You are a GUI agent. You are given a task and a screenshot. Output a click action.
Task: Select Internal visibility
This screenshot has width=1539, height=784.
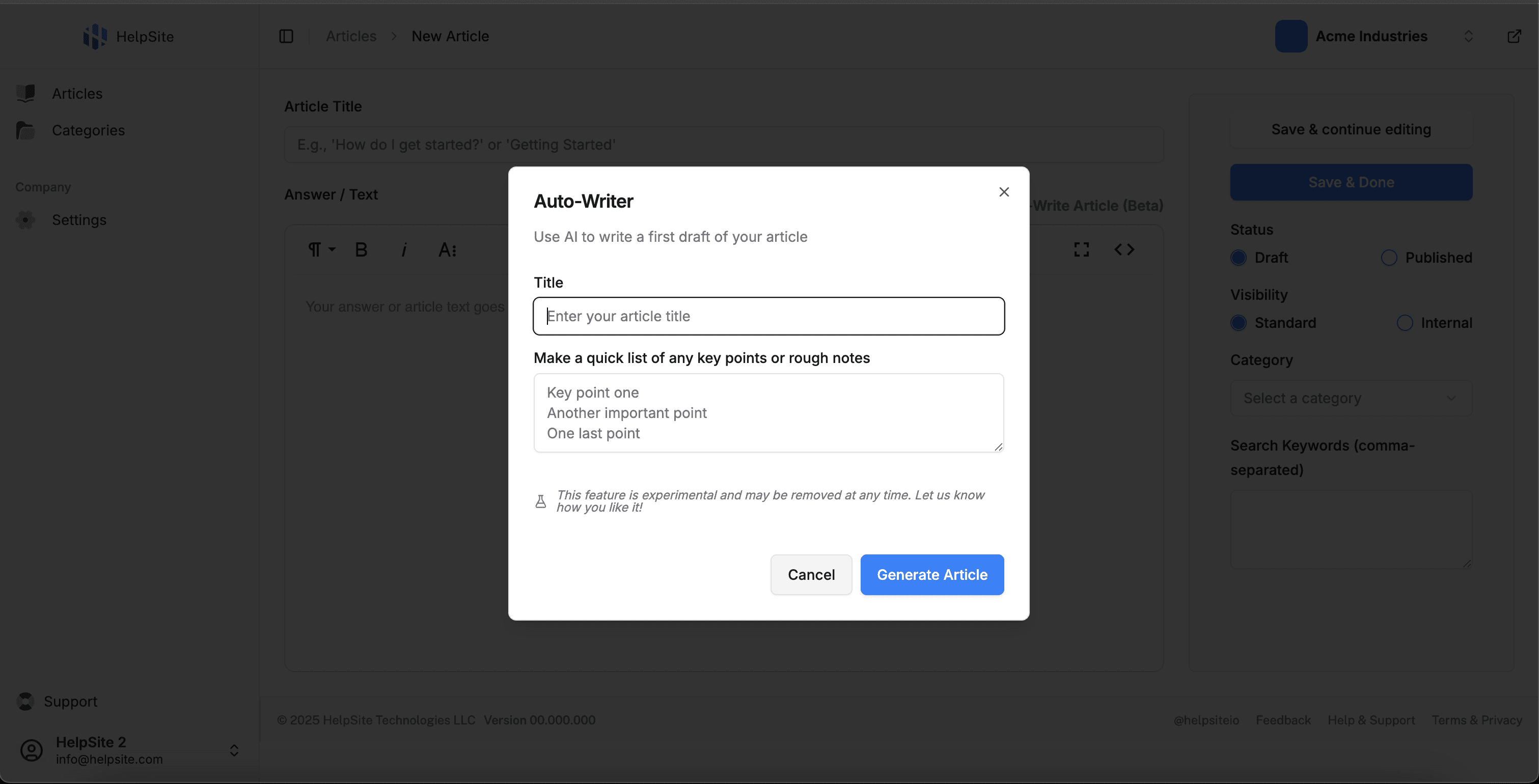pos(1405,322)
